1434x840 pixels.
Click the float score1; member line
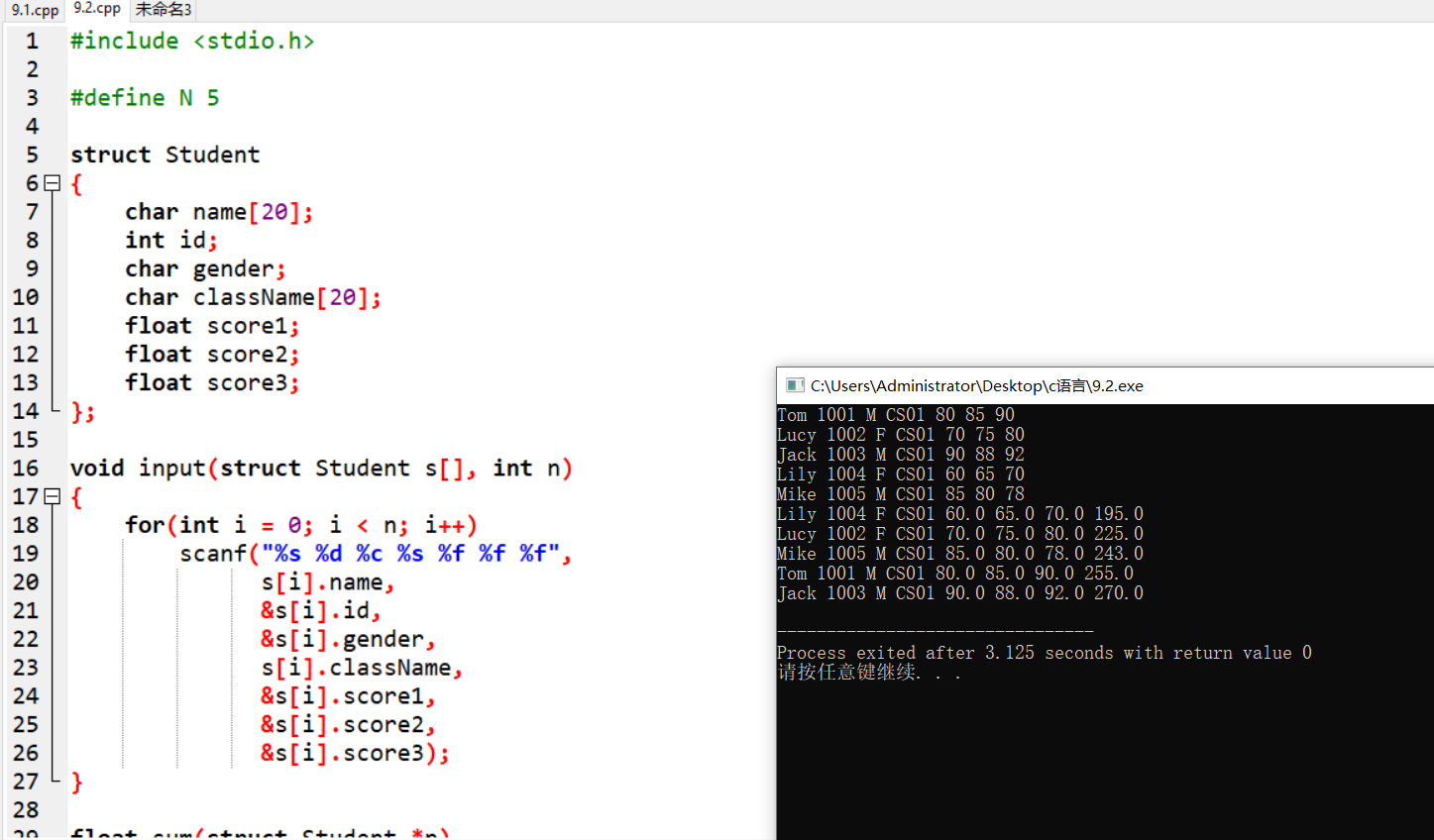pos(212,326)
